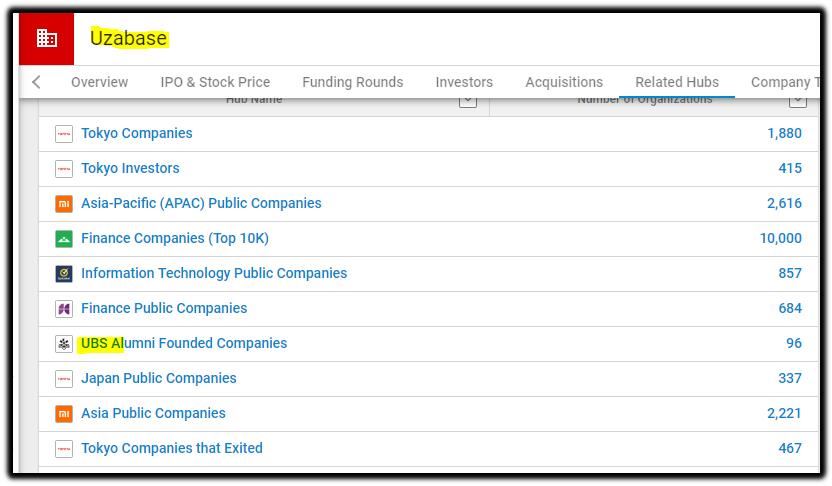Open the Hub Name column dropdown
This screenshot has width=832, height=486.
coord(467,101)
